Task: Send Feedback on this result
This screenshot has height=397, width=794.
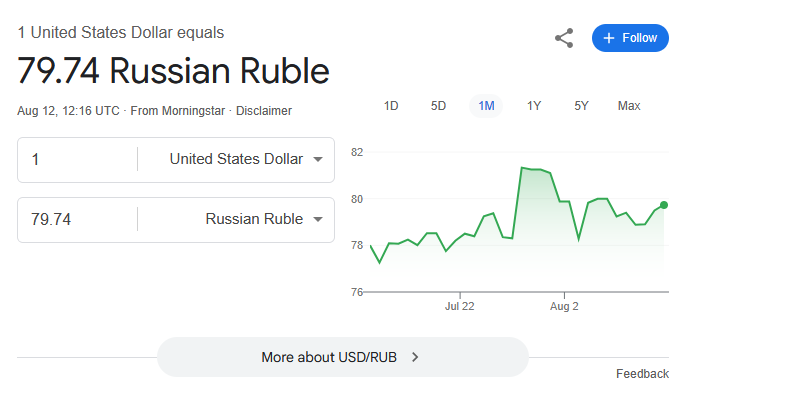Action: coord(642,374)
